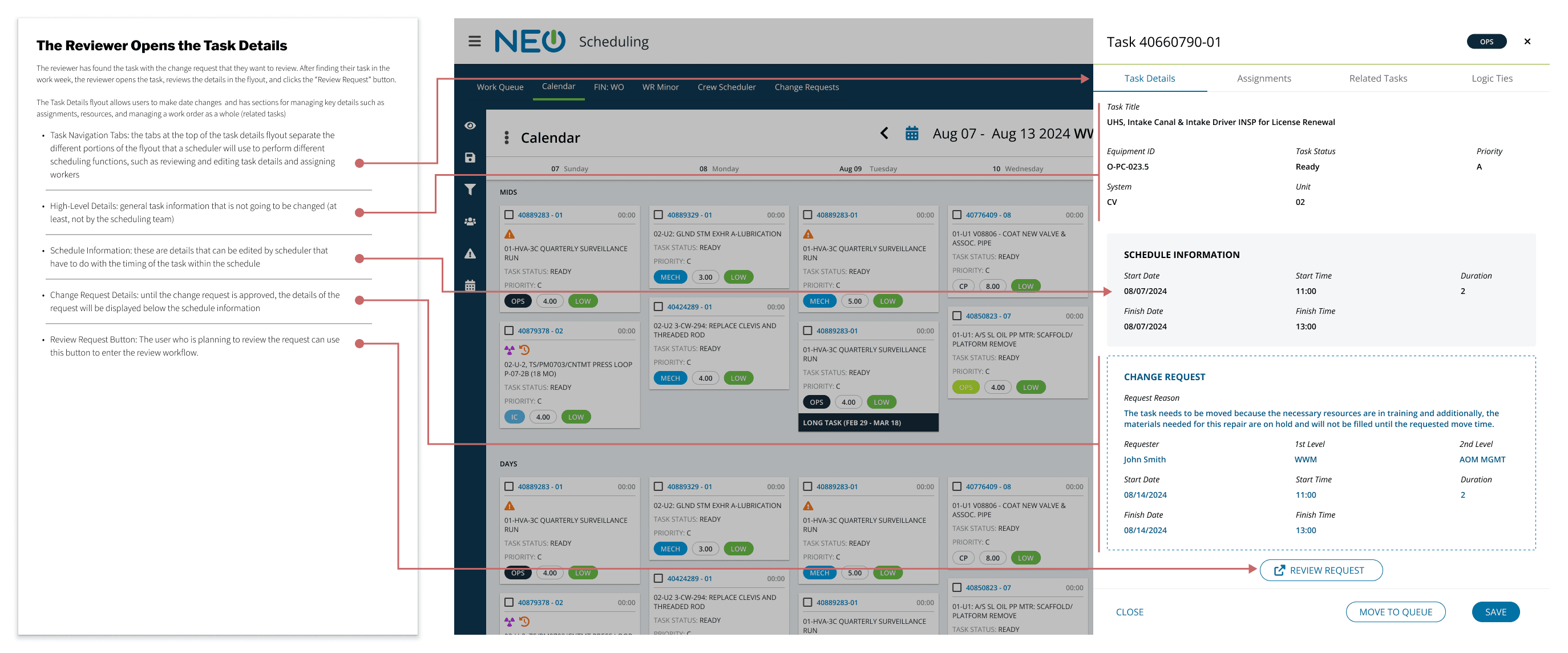Click the calendar date picker icon
The image size is (1568, 653).
click(911, 134)
